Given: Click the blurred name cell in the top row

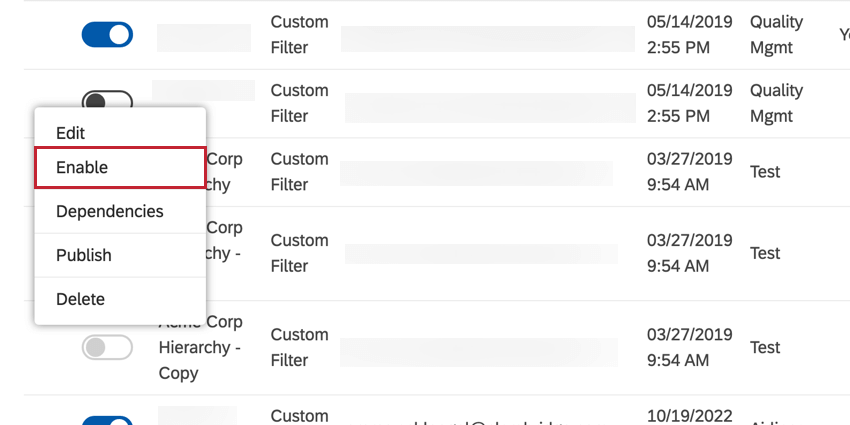Looking at the screenshot, I should [204, 38].
